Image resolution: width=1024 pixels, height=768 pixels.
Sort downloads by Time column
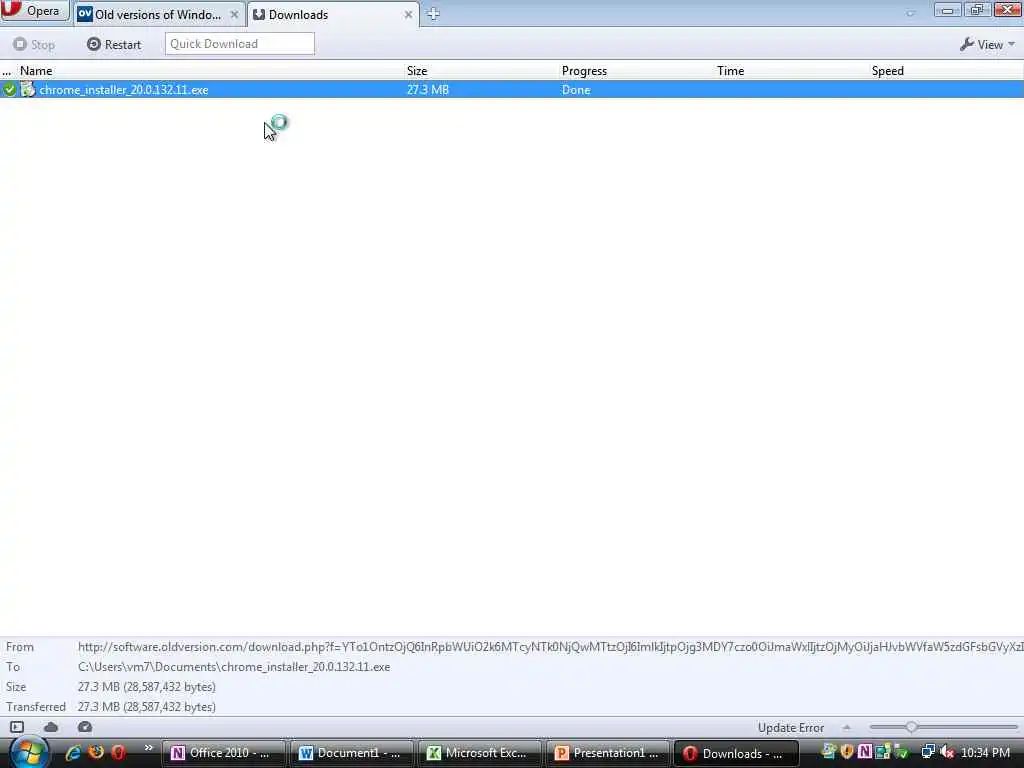click(x=730, y=71)
